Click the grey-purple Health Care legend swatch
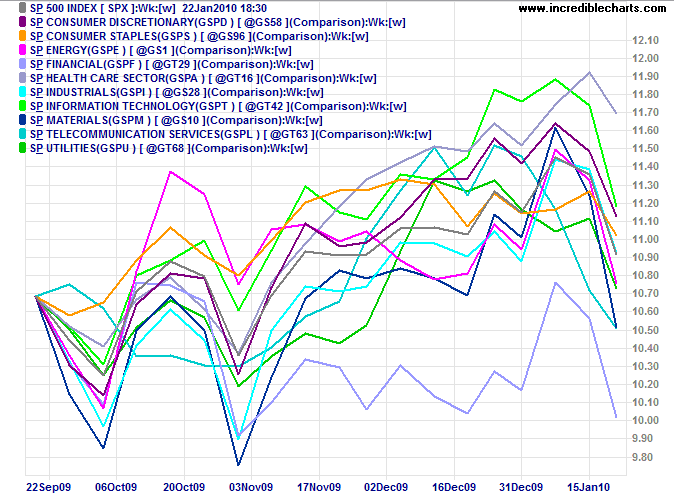675x500 pixels. pos(22,78)
